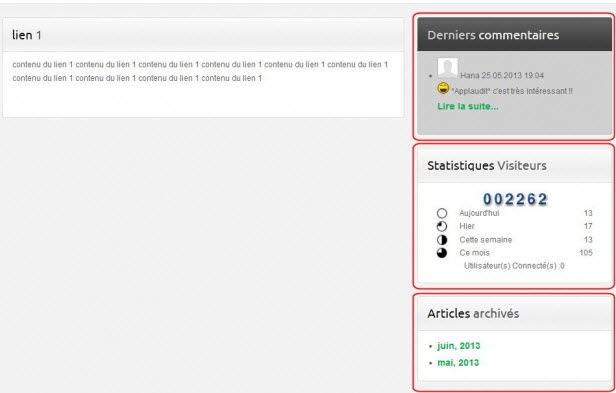Image resolution: width=616 pixels, height=393 pixels.
Task: Click the laughing smiley emoticon
Action: (443, 88)
